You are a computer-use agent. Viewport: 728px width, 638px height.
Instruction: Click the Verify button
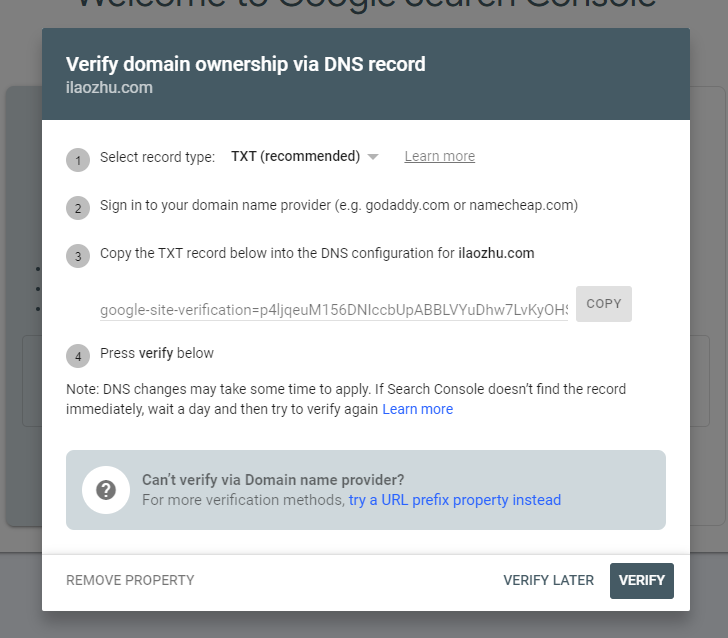[642, 580]
